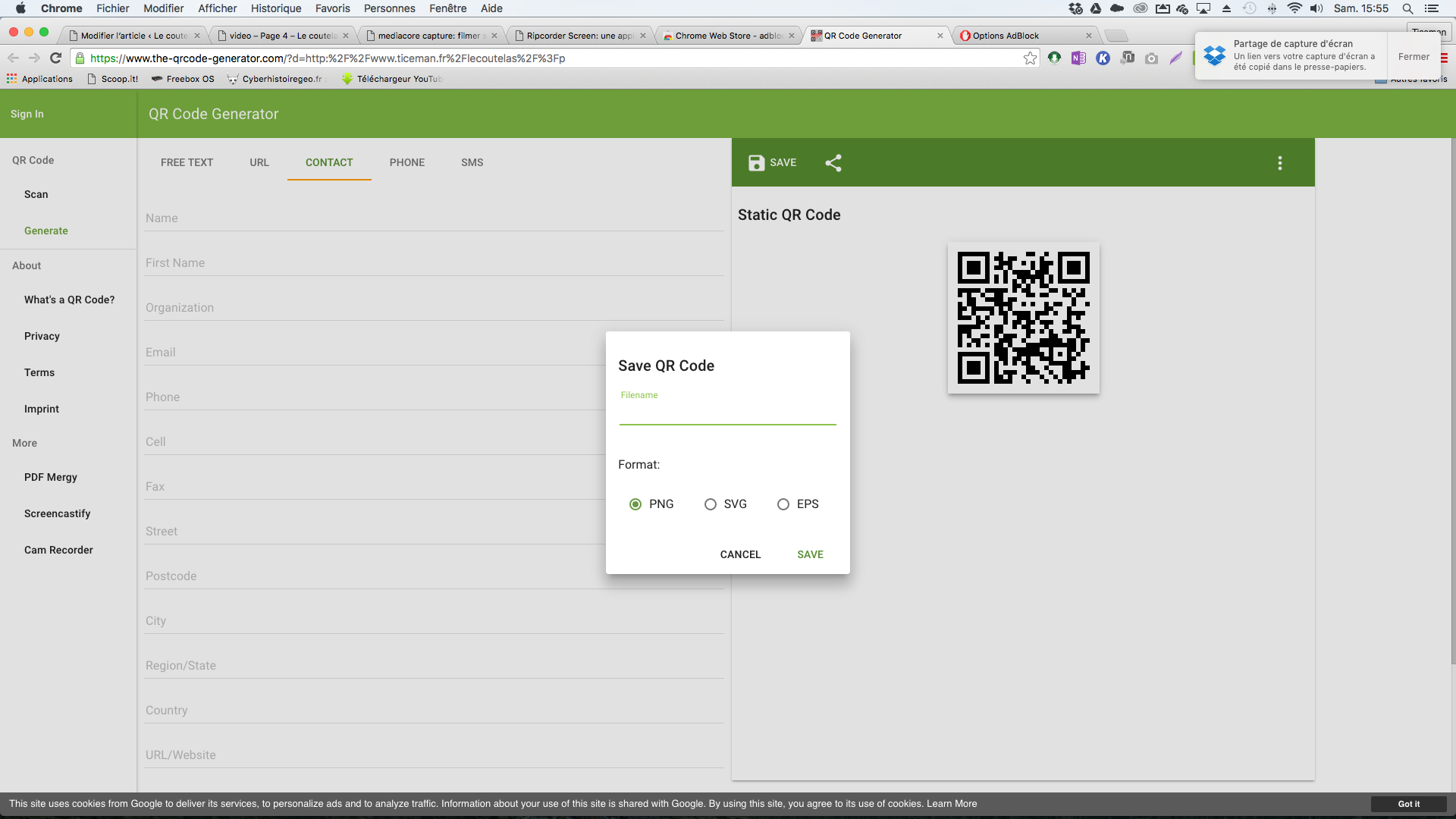Click the Organization input field
1456x819 pixels.
pos(434,308)
